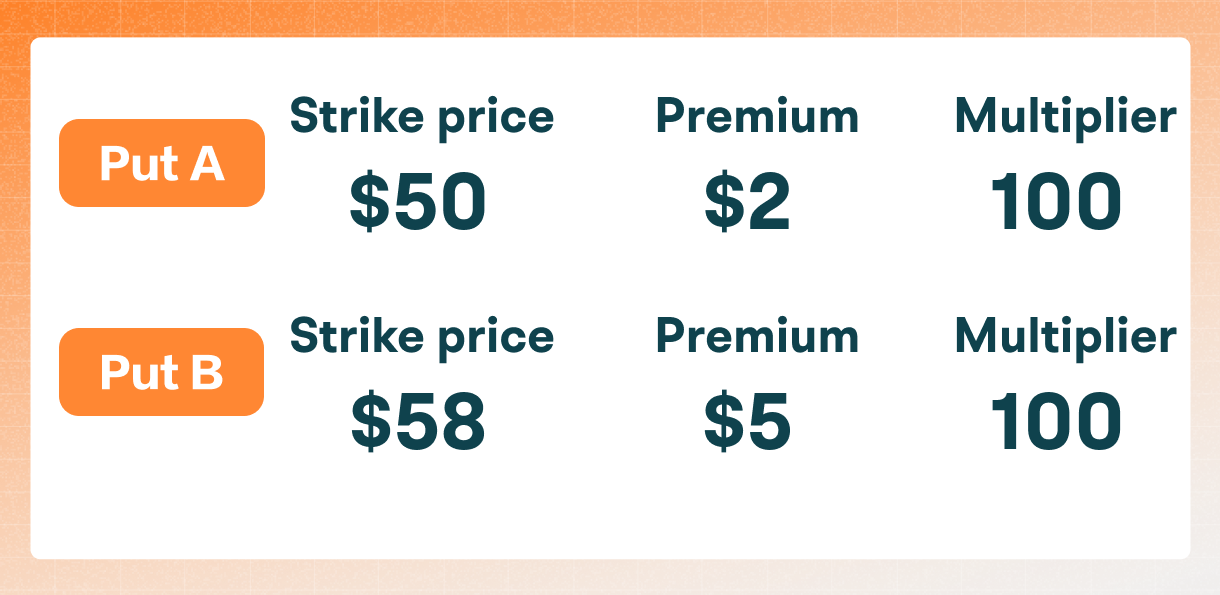Select the Strike price heading for Put A
The width and height of the screenshot is (1220, 595).
[421, 118]
